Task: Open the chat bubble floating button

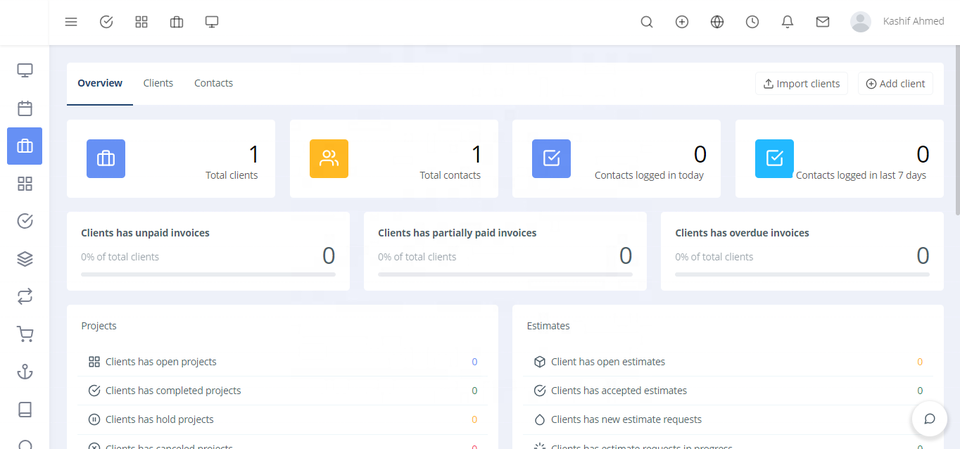Action: (x=929, y=418)
